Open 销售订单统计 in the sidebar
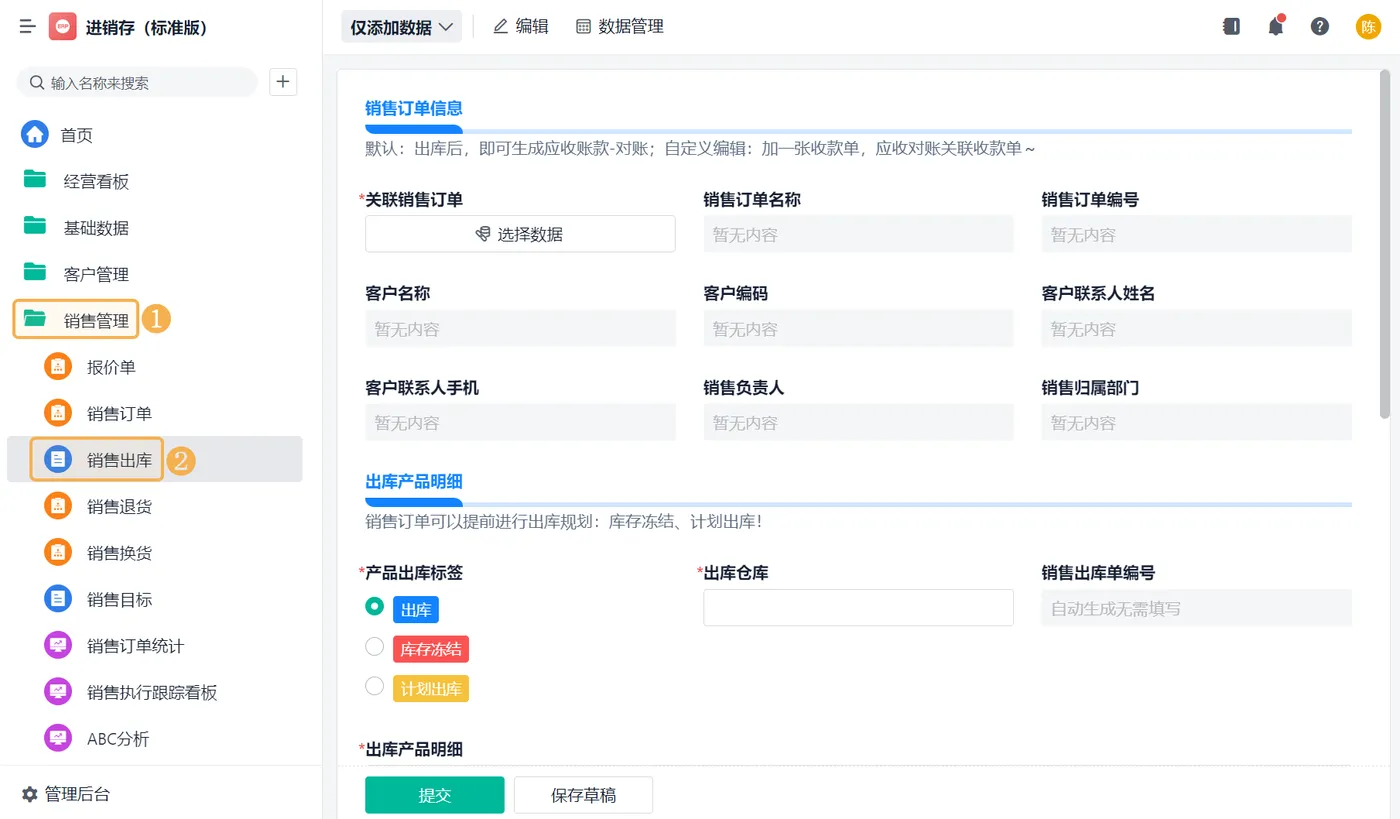The width and height of the screenshot is (1400, 819). click(135, 646)
